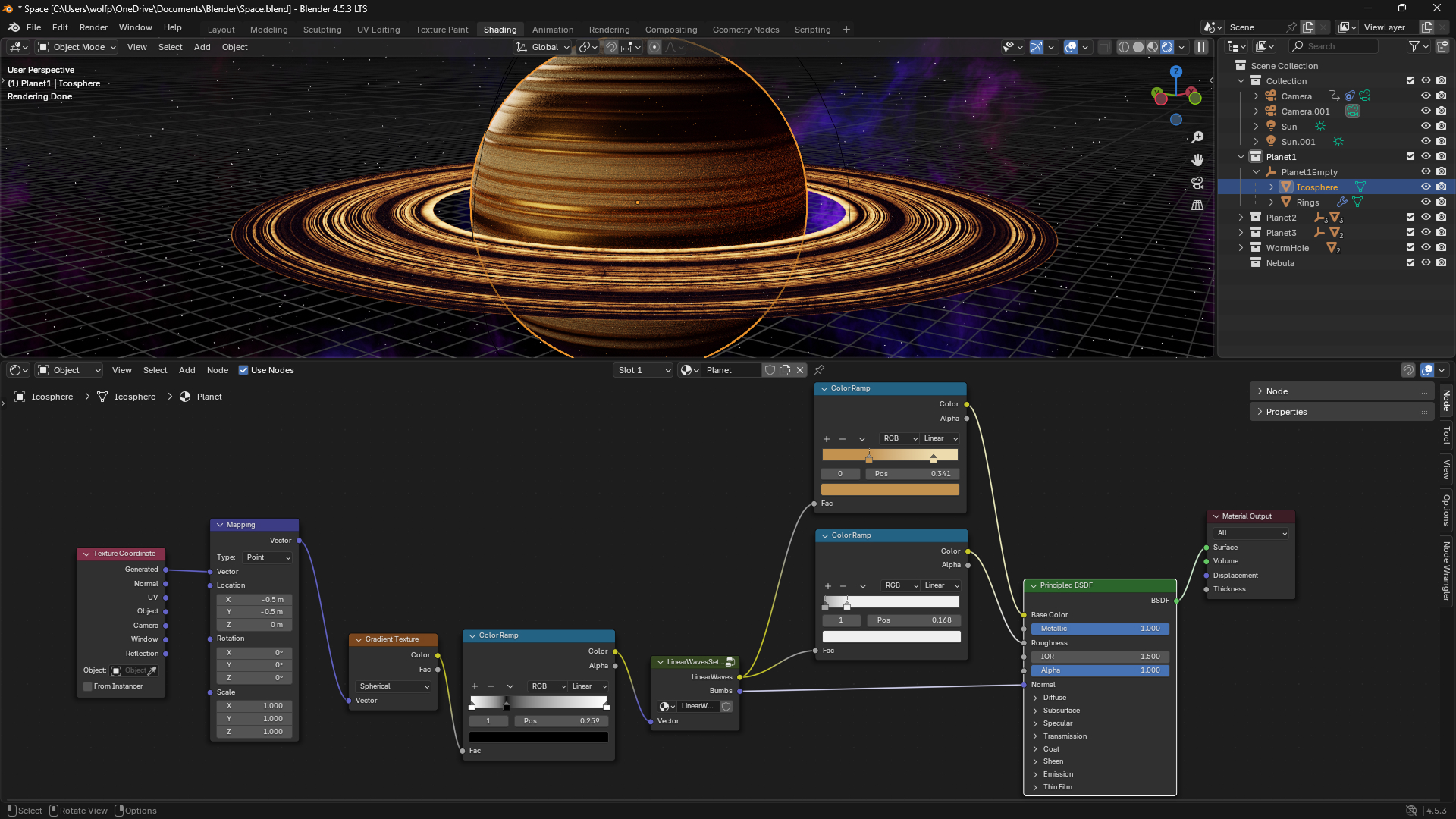Click the pause render preview icon
Screen dimensions: 1456x819
click(1201, 47)
